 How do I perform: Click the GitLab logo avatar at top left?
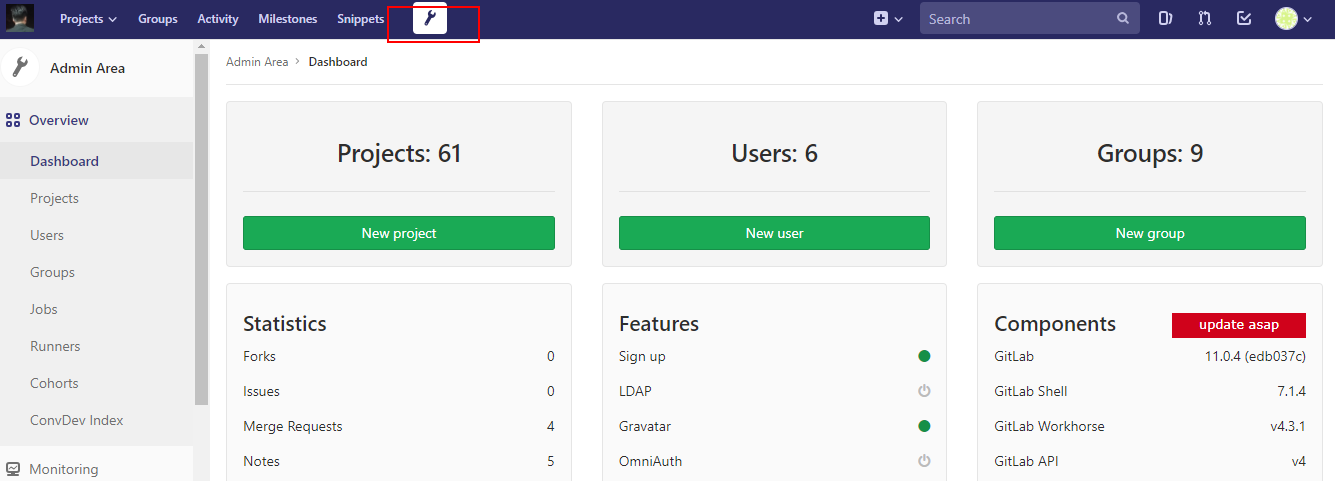pyautogui.click(x=20, y=18)
